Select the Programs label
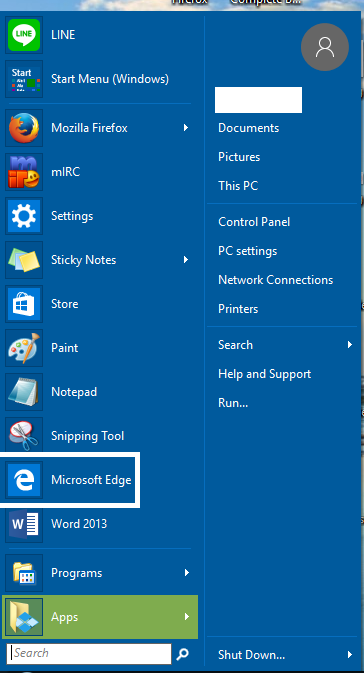This screenshot has height=673, width=364. point(77,573)
